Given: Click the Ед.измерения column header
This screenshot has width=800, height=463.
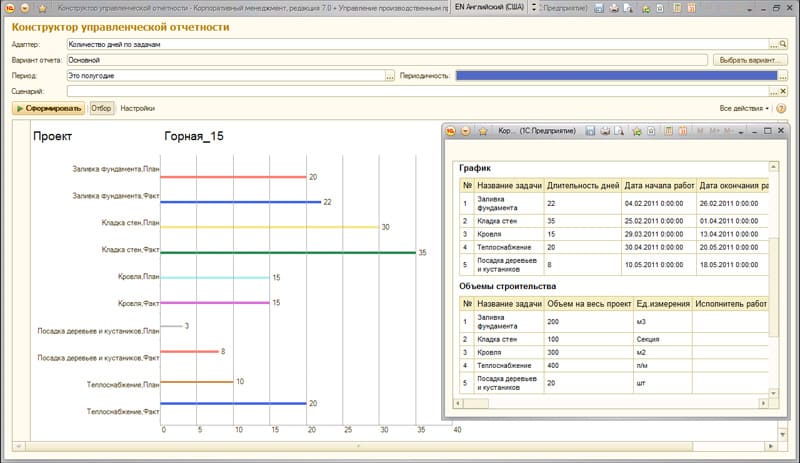Looking at the screenshot, I should (x=663, y=304).
